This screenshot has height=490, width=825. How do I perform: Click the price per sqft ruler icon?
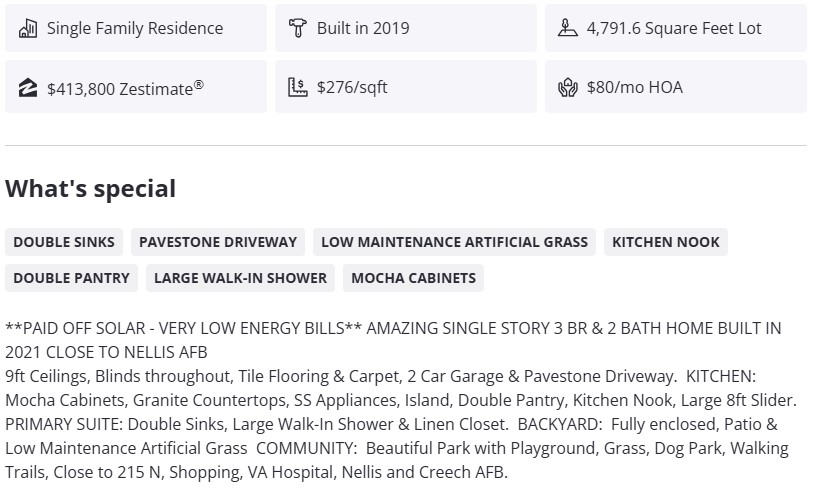coord(297,87)
